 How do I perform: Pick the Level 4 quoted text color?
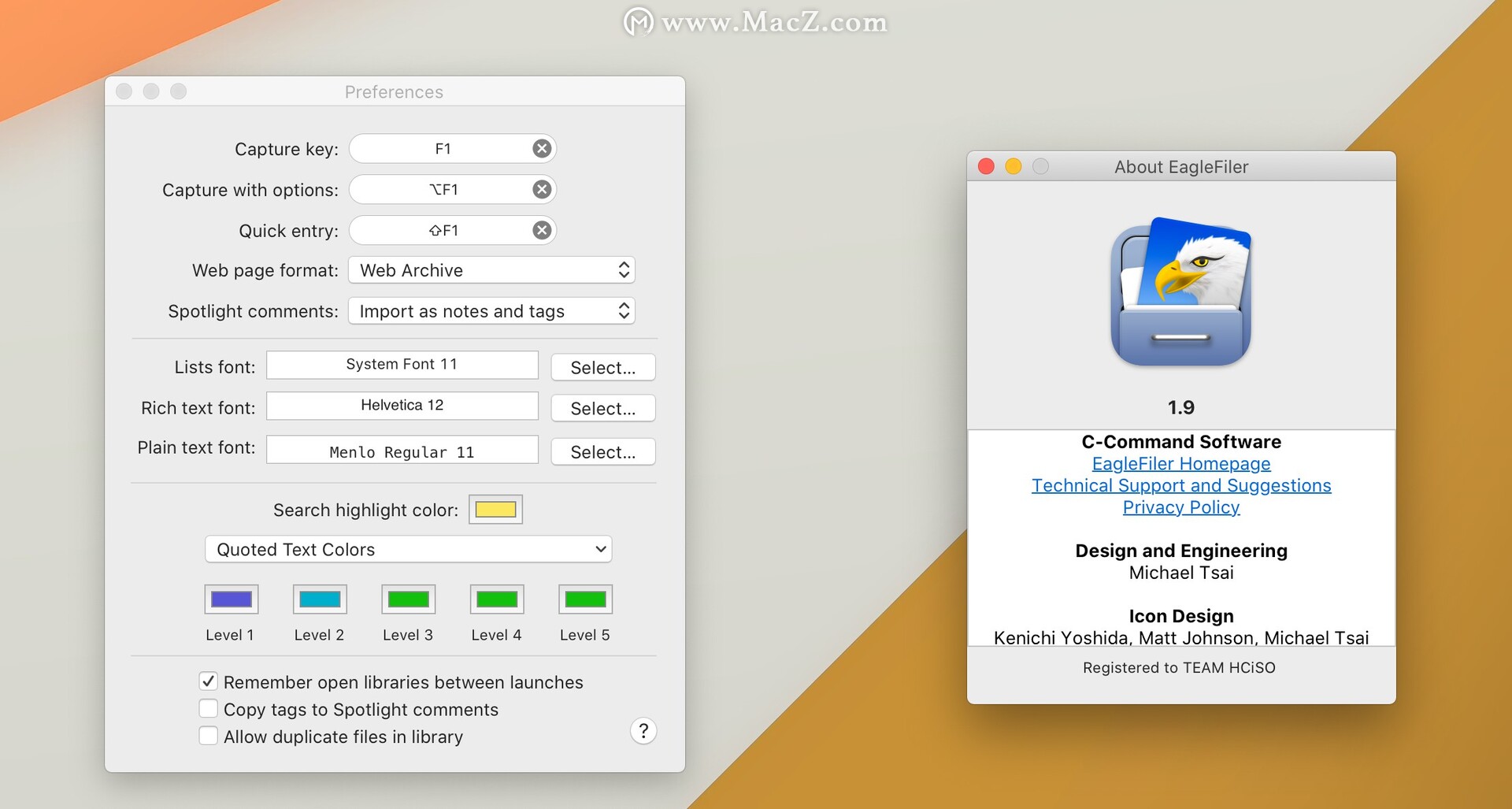coord(497,599)
